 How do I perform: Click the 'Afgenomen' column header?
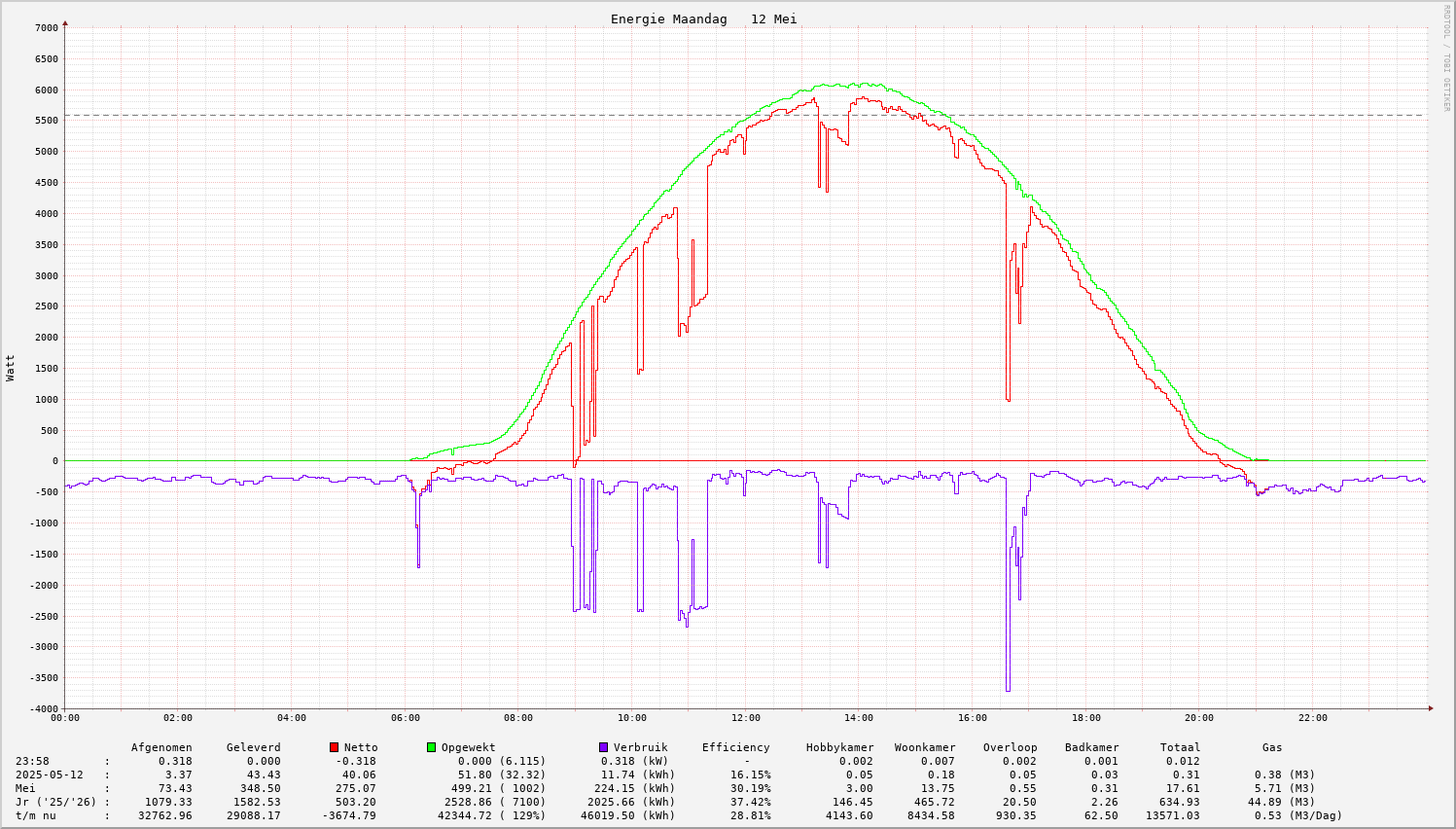coord(161,747)
